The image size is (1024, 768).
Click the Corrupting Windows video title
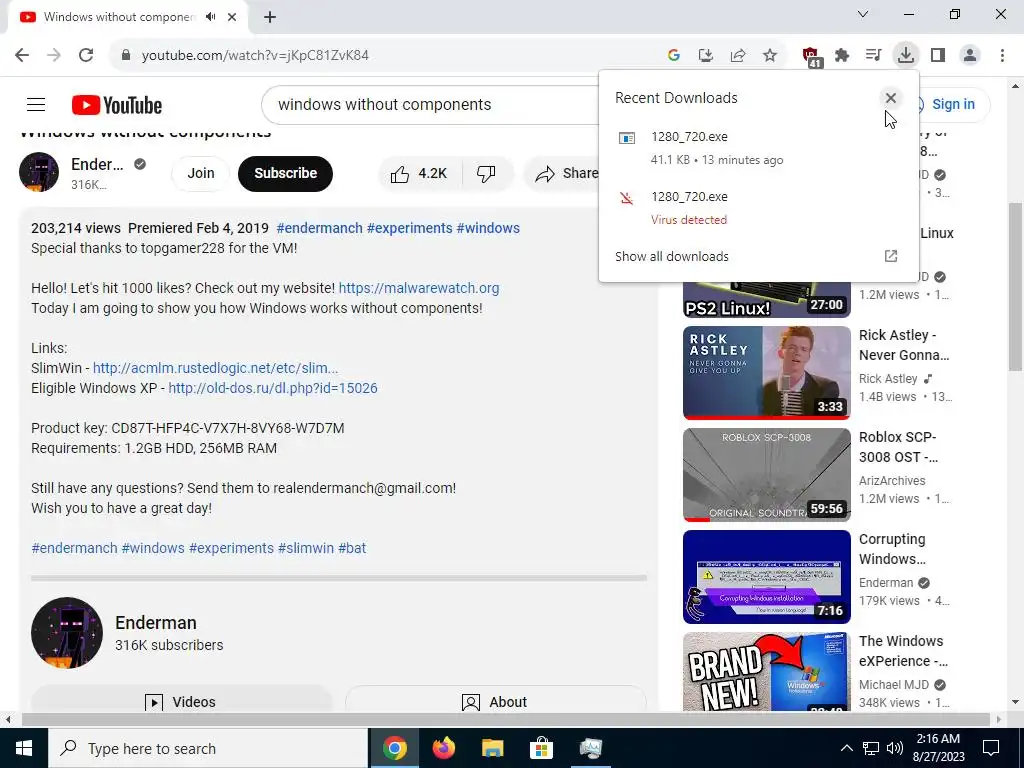(x=892, y=549)
